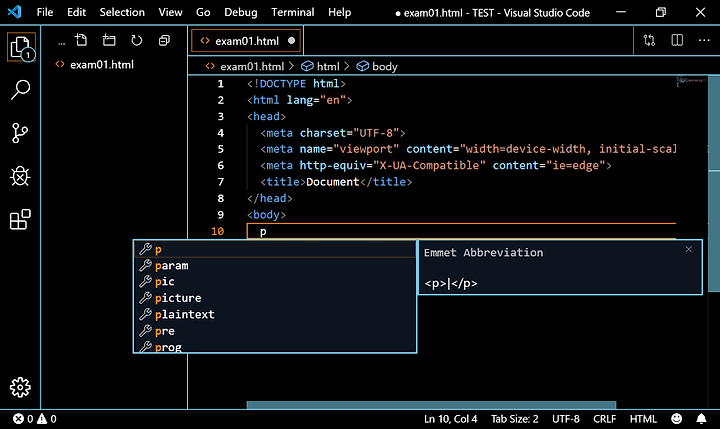720x429 pixels.
Task: Click the errors and warnings status indicator
Action: 35,419
